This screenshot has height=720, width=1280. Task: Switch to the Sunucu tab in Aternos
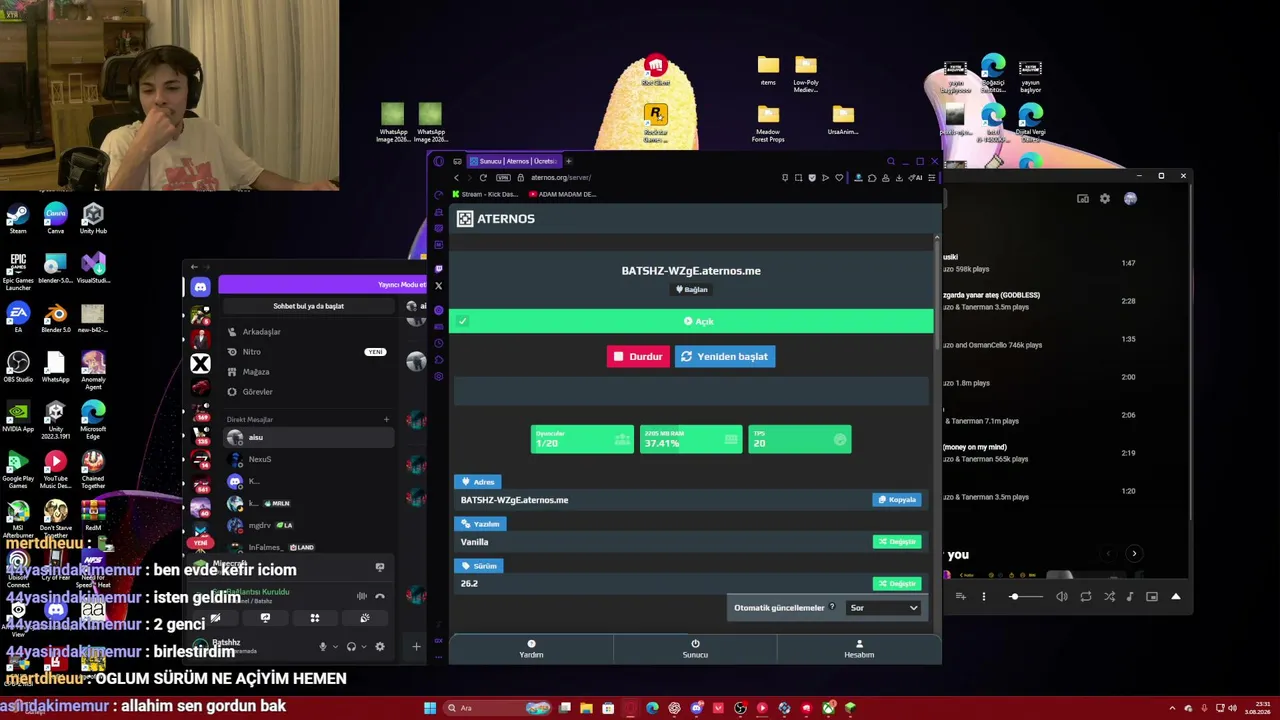pyautogui.click(x=695, y=649)
